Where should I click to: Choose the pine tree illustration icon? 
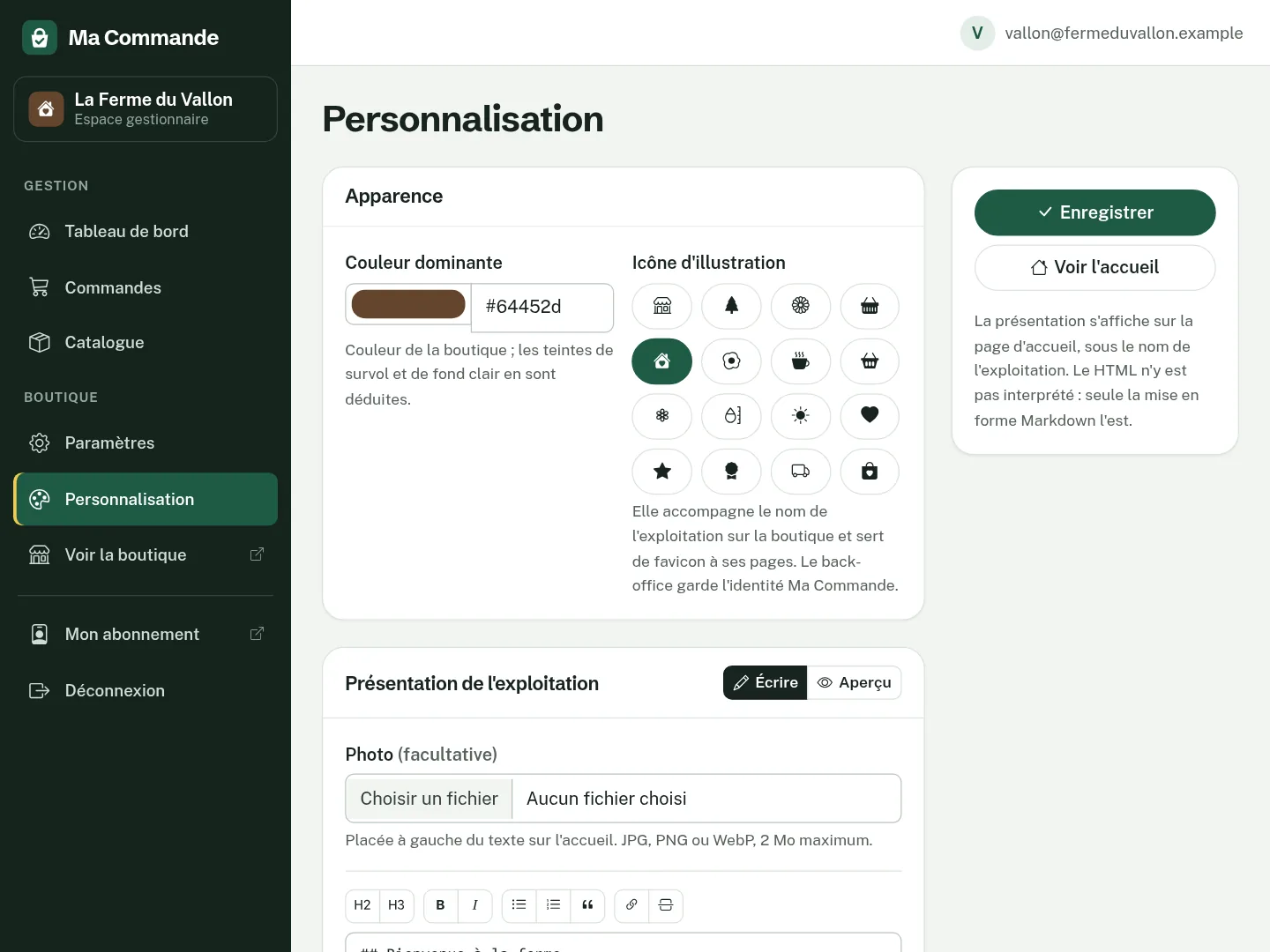731,306
